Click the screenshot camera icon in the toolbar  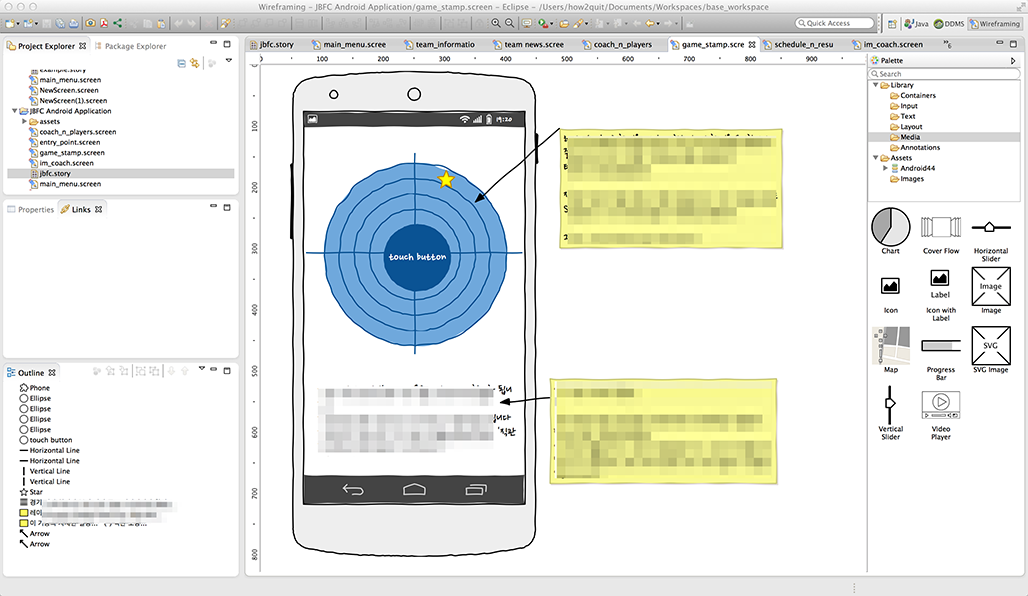(x=89, y=21)
